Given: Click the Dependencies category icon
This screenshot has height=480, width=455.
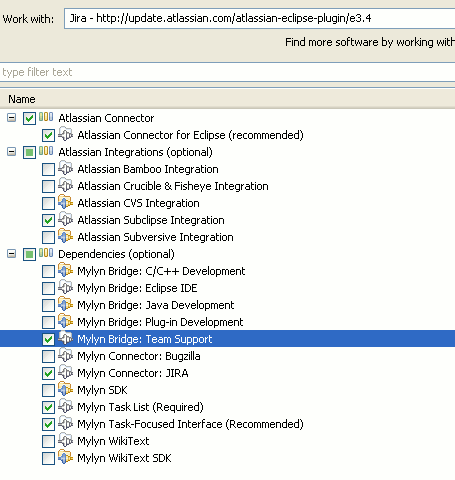Looking at the screenshot, I should point(46,253).
